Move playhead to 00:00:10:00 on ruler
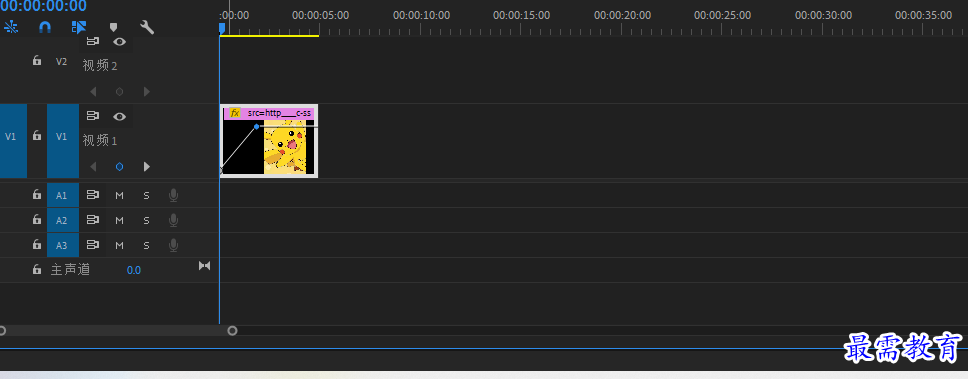 pyautogui.click(x=422, y=15)
